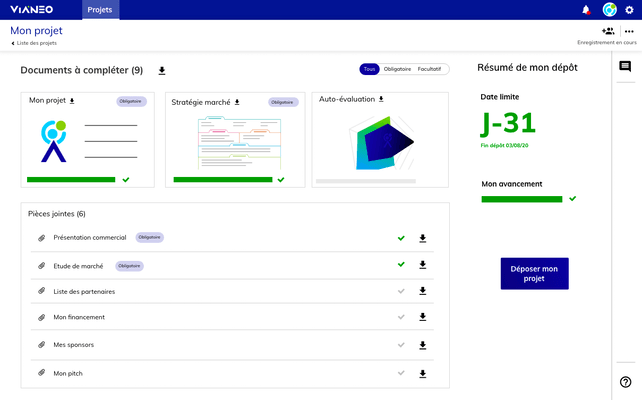This screenshot has width=642, height=400.
Task: Click the add collaborators icon
Action: click(608, 31)
